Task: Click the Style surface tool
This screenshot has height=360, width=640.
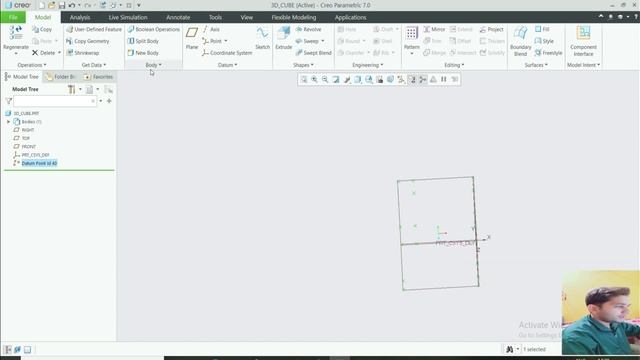Action: pyautogui.click(x=544, y=41)
